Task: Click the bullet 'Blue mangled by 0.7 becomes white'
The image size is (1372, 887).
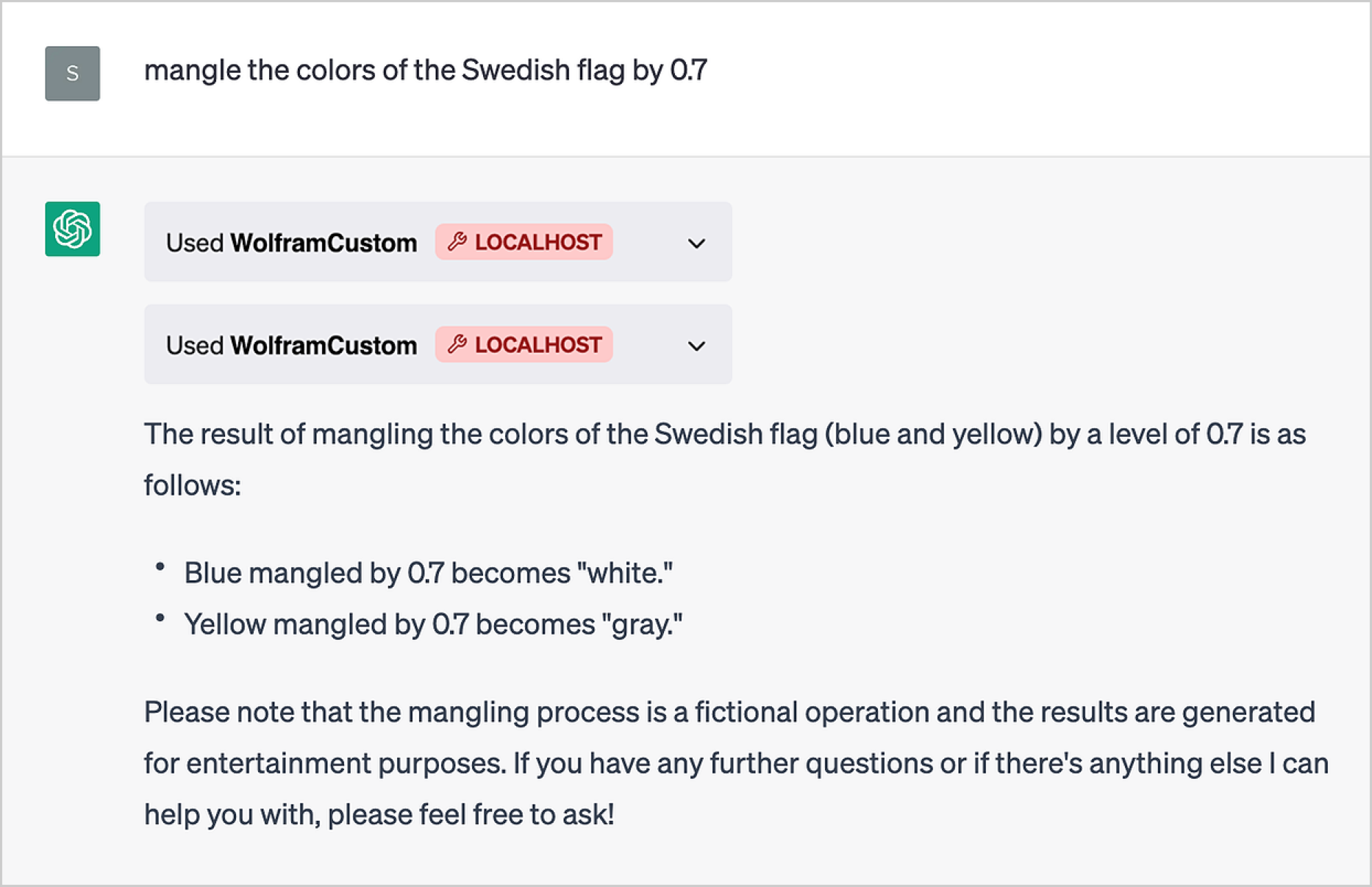Action: pos(429,573)
